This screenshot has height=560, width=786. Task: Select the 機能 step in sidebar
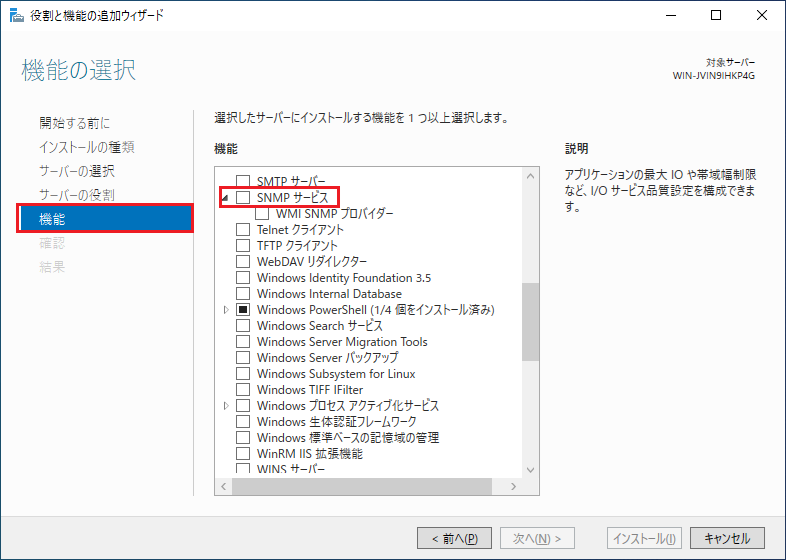(x=105, y=219)
